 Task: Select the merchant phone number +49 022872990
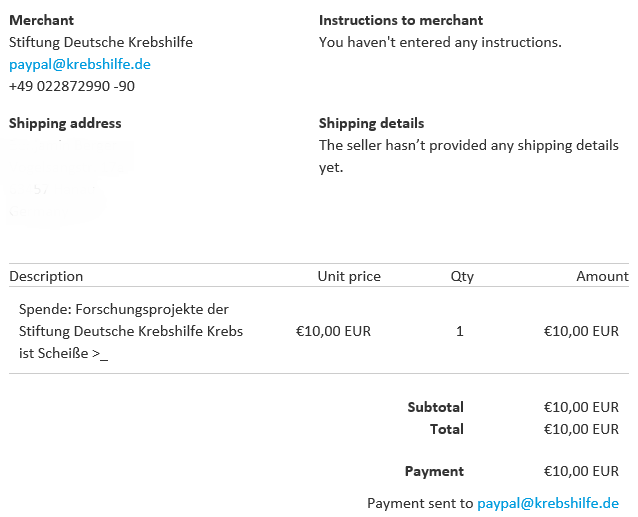click(72, 86)
